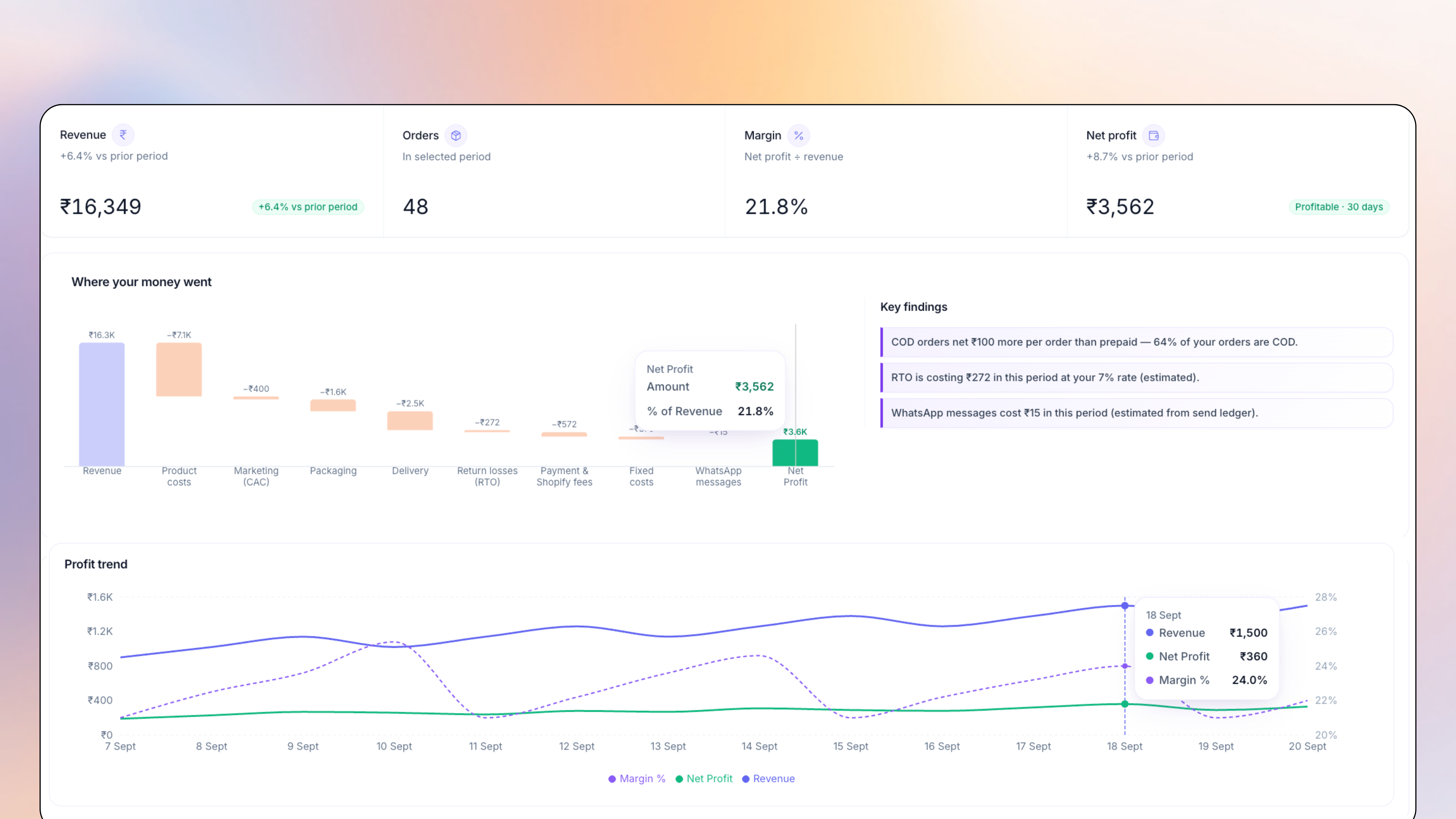Click the ₹1,500 revenue in 18 Sept tooltip
Image resolution: width=1456 pixels, height=819 pixels.
point(1249,633)
